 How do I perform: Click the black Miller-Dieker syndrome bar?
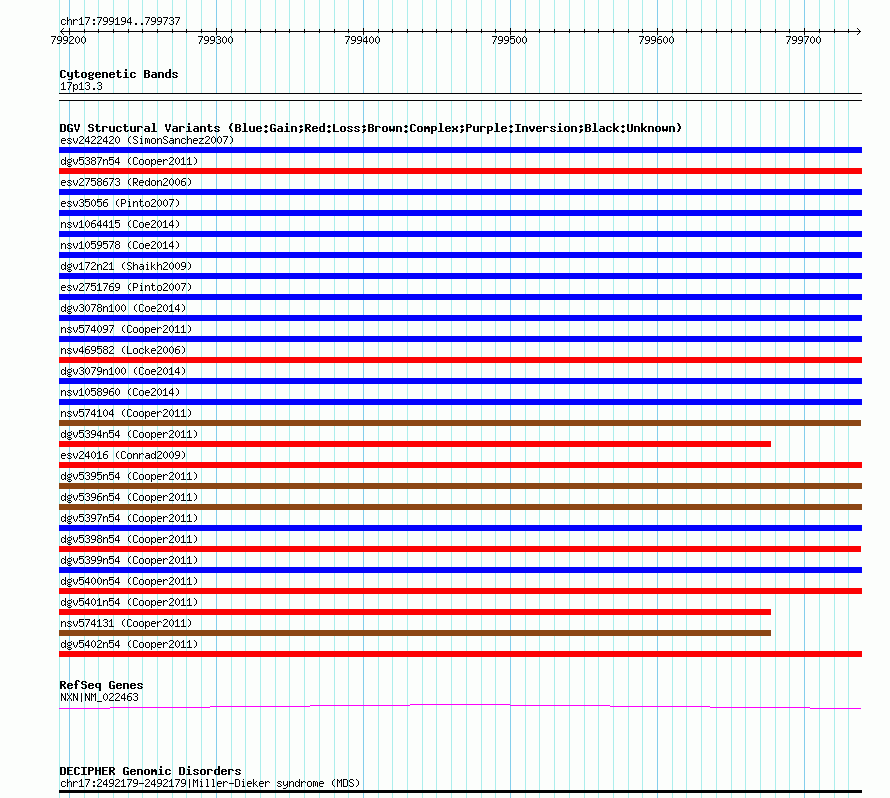(x=460, y=791)
